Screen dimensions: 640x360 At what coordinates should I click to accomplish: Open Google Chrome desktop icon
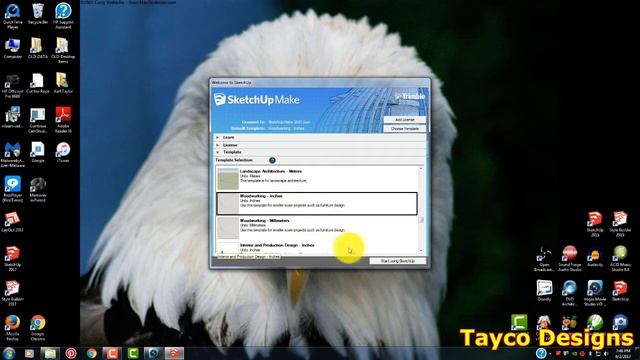[x=38, y=328]
